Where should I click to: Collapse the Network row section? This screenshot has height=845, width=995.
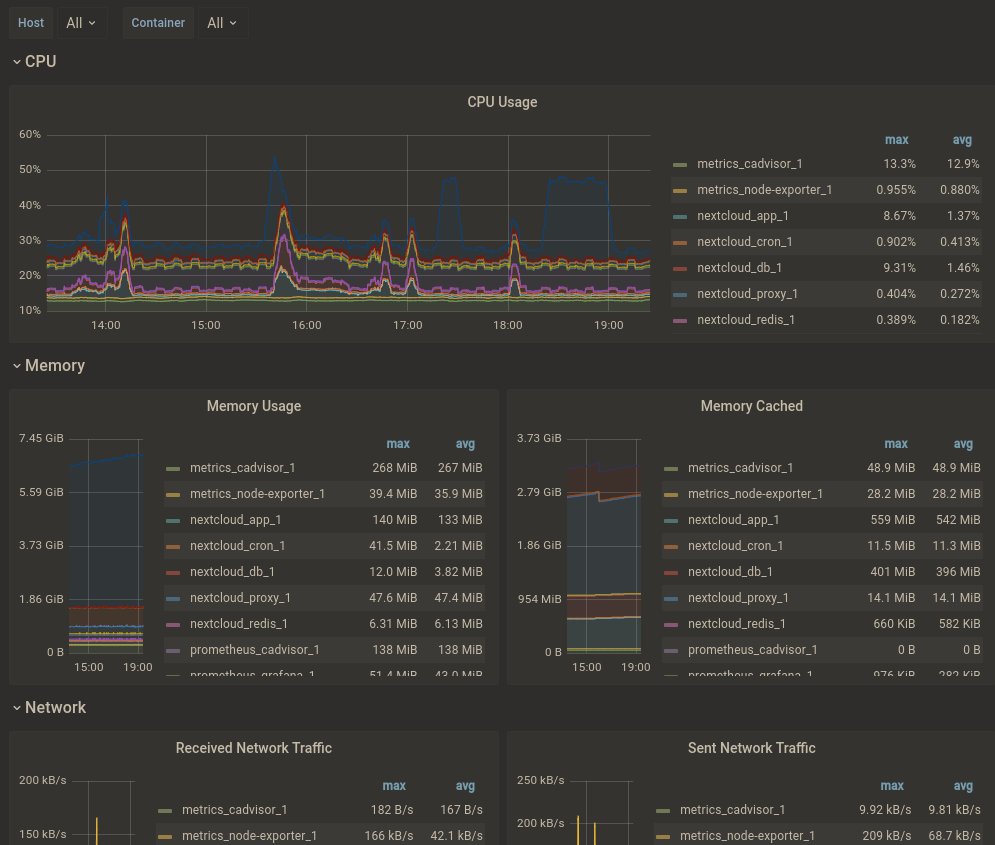click(x=49, y=707)
